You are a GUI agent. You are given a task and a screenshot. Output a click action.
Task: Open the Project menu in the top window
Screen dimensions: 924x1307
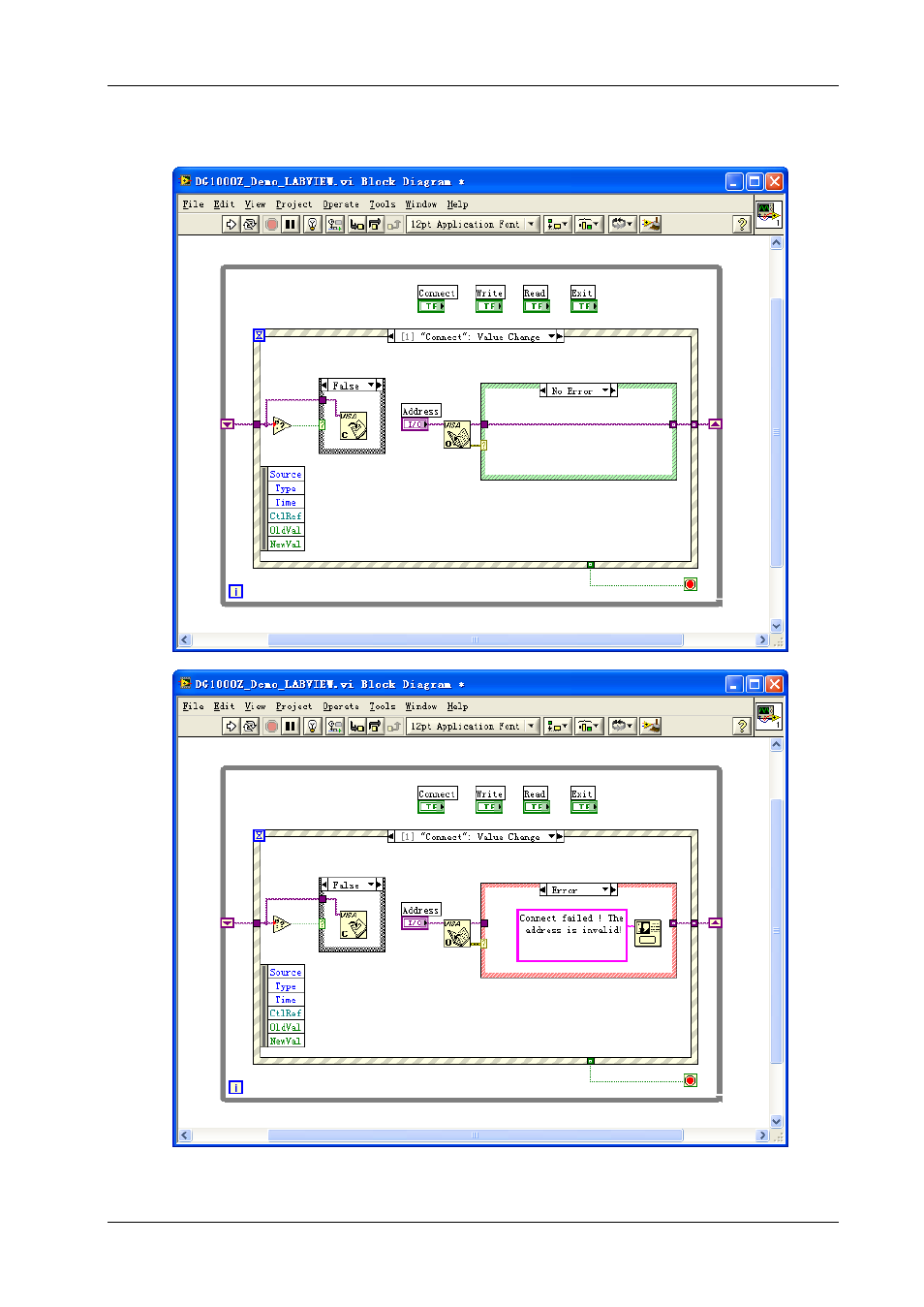[x=293, y=204]
